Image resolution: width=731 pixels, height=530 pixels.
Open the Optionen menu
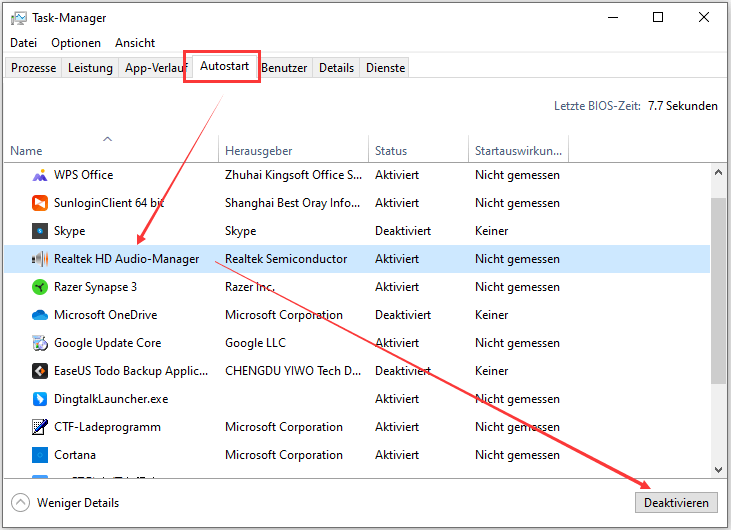point(76,43)
